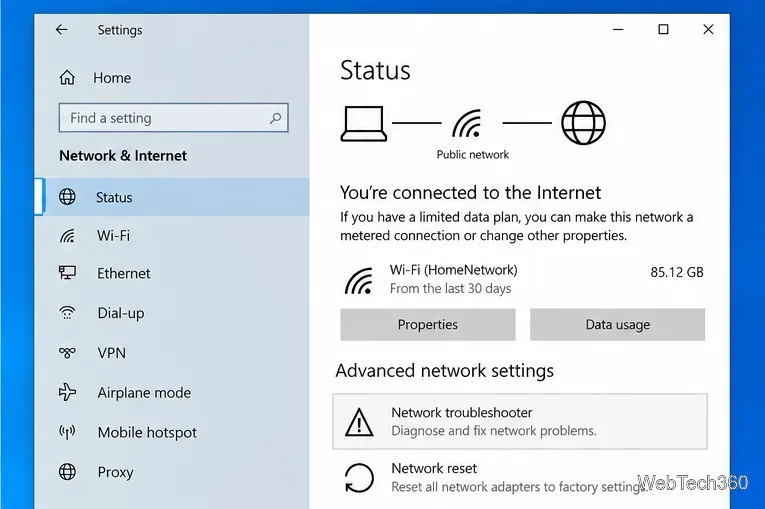Click the Network & Internet heading
765x509 pixels.
pos(123,156)
